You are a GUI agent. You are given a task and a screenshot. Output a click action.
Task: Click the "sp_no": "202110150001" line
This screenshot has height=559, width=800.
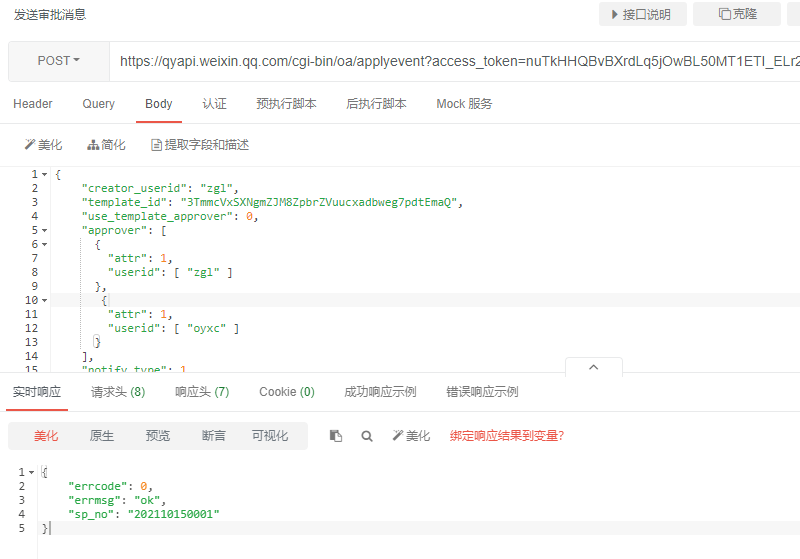pos(144,514)
